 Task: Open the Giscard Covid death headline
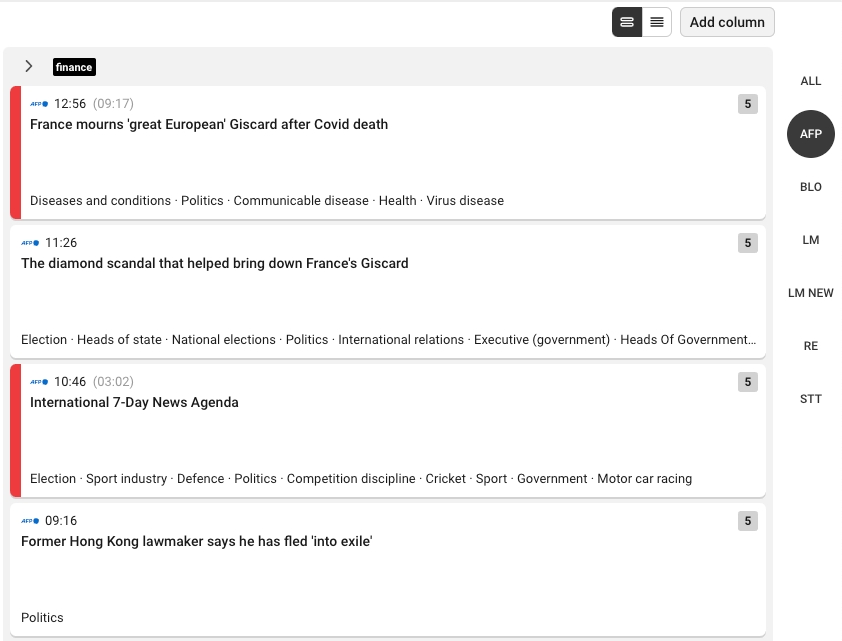(209, 125)
